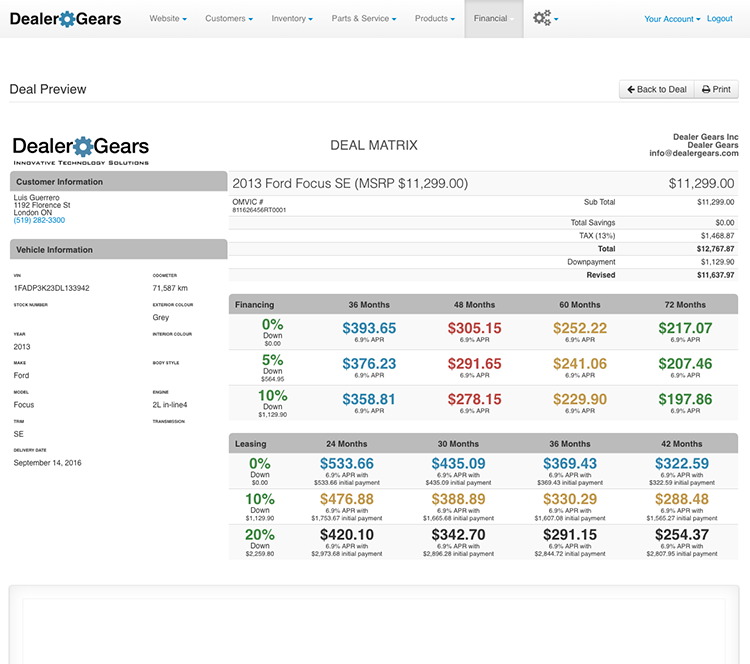Select $330.29 36-month lease payment

pyautogui.click(x=569, y=499)
